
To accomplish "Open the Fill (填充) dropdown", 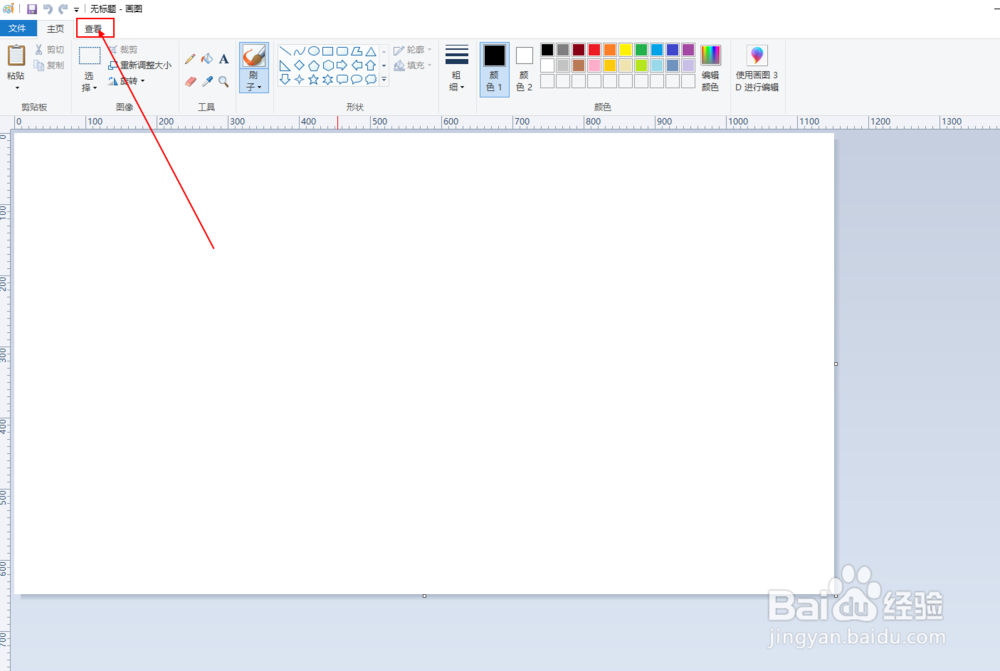I will pyautogui.click(x=413, y=65).
